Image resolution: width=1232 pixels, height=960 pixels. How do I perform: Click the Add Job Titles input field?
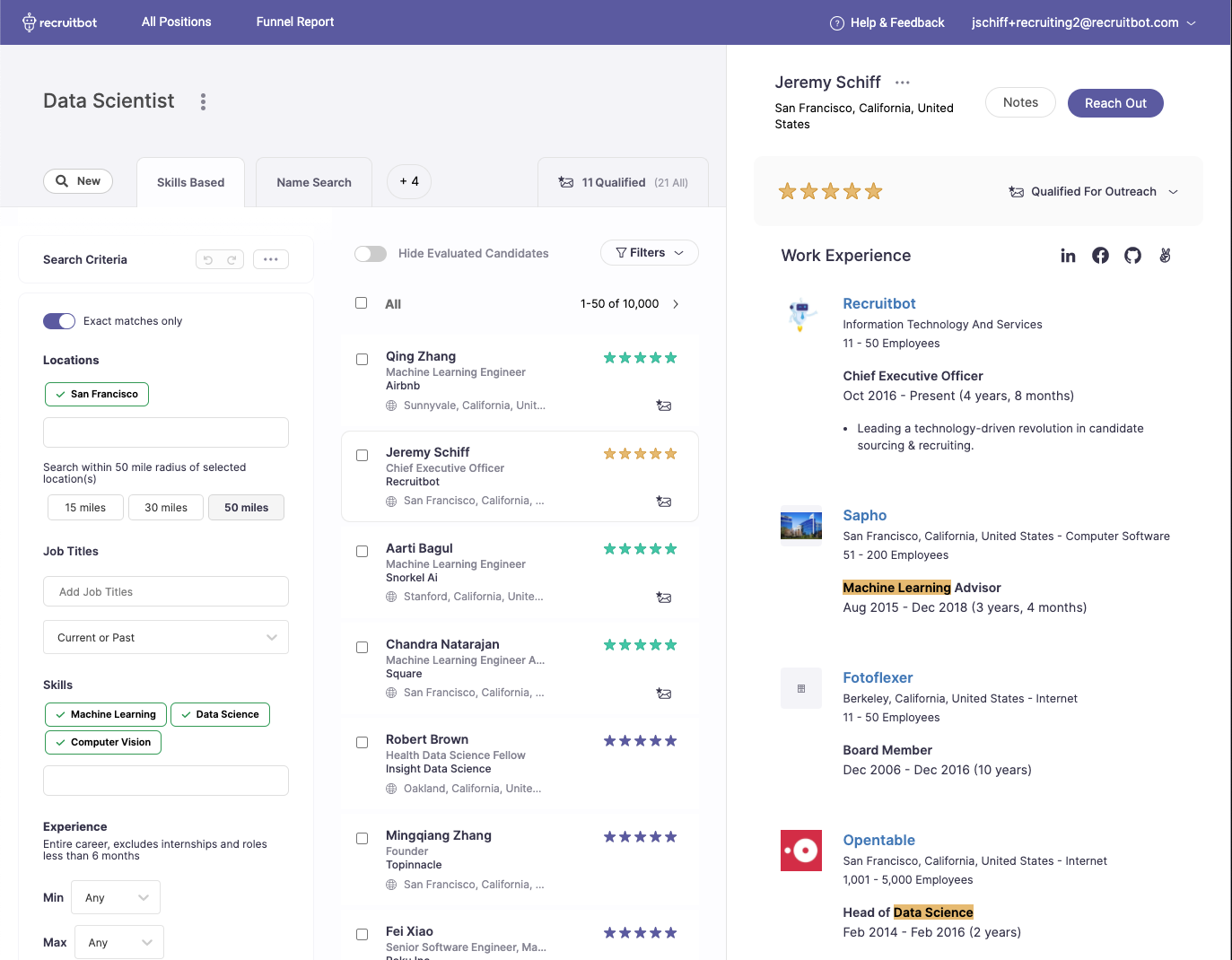coord(165,591)
